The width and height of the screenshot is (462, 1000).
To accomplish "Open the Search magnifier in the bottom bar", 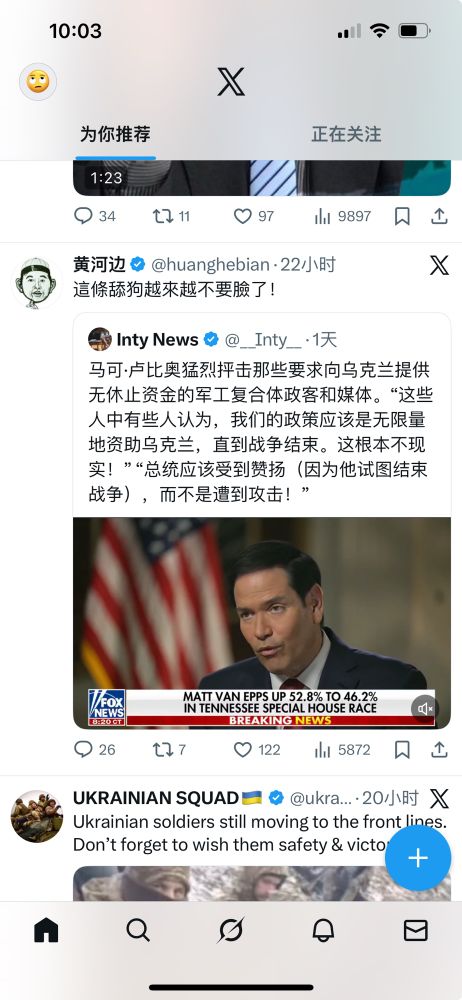I will pos(138,930).
